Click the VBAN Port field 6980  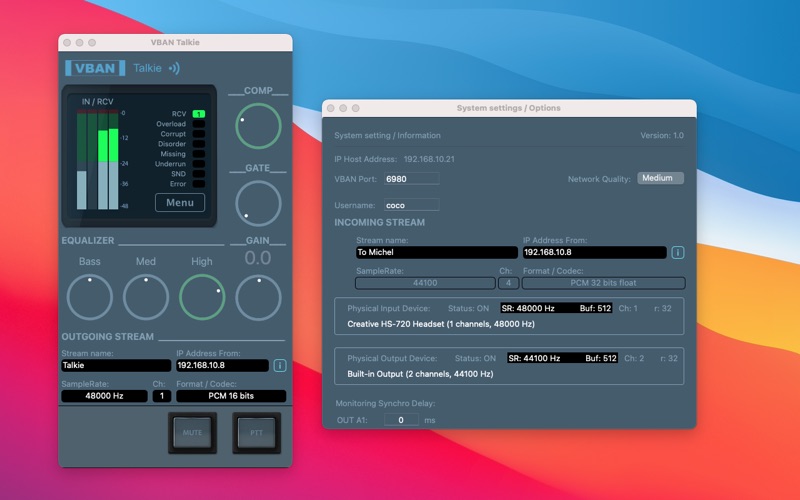pos(412,179)
